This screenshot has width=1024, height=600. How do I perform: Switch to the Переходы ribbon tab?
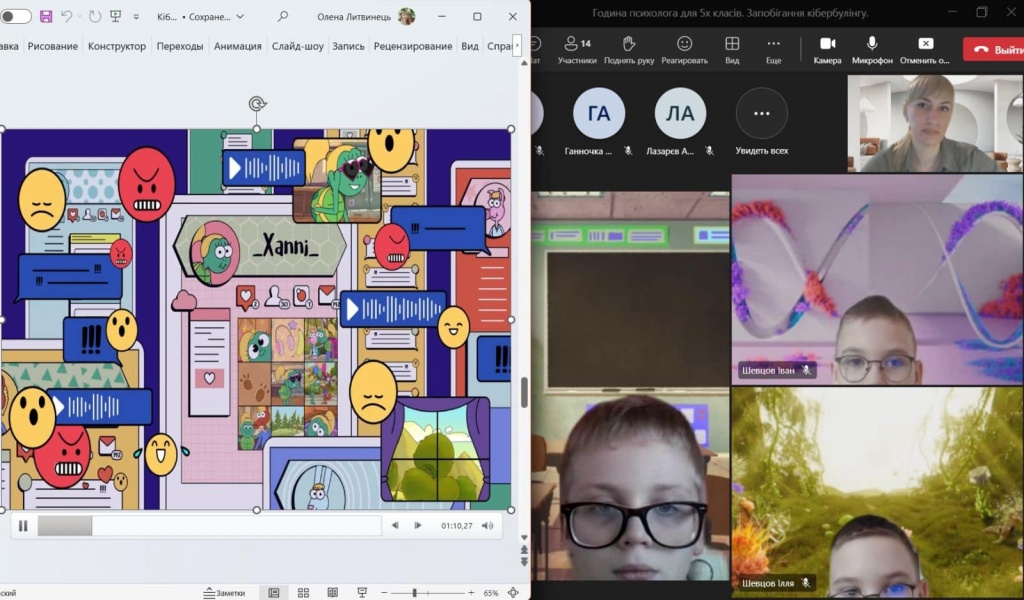pyautogui.click(x=180, y=46)
